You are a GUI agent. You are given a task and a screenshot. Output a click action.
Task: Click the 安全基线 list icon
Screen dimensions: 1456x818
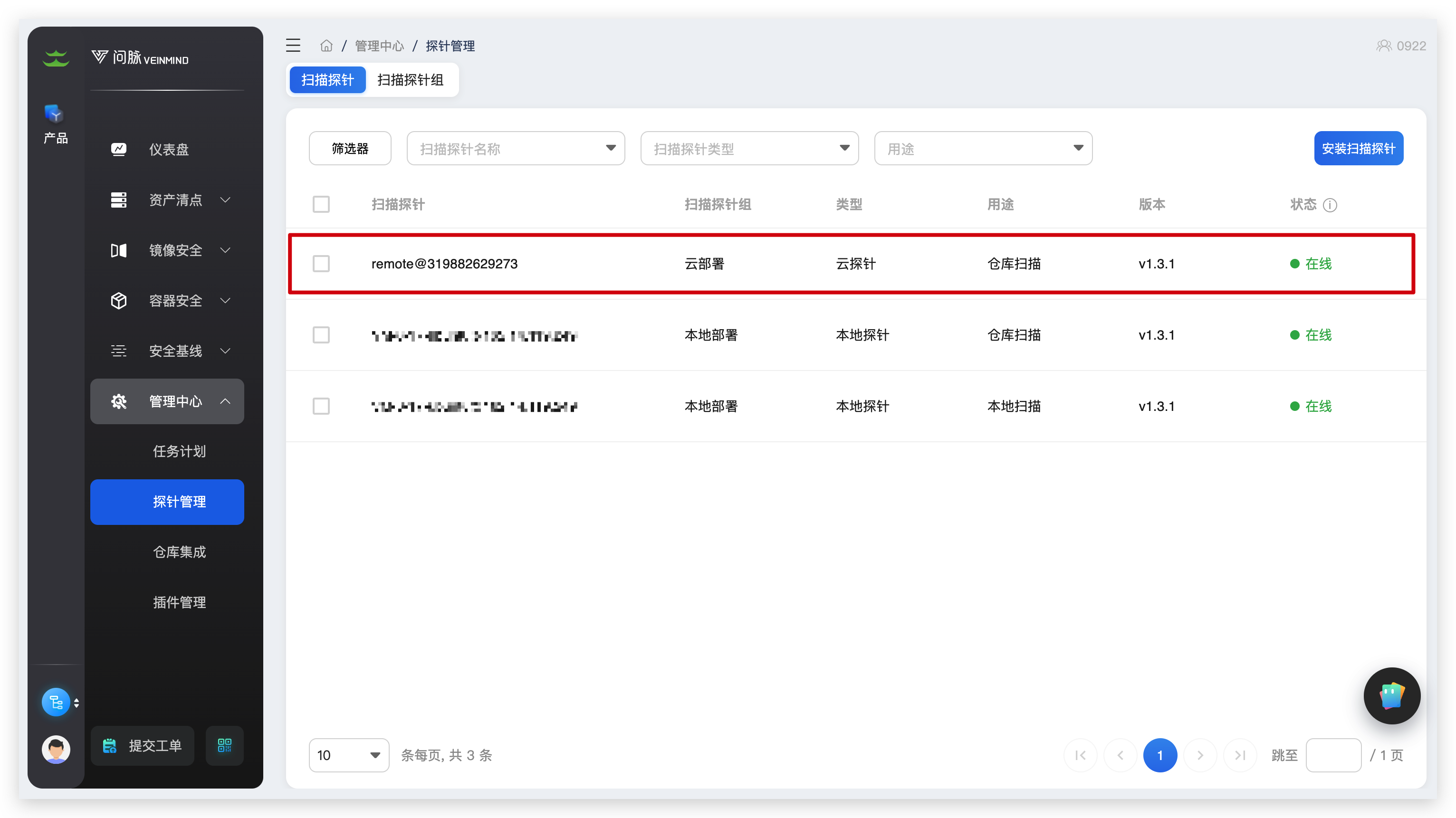click(119, 351)
